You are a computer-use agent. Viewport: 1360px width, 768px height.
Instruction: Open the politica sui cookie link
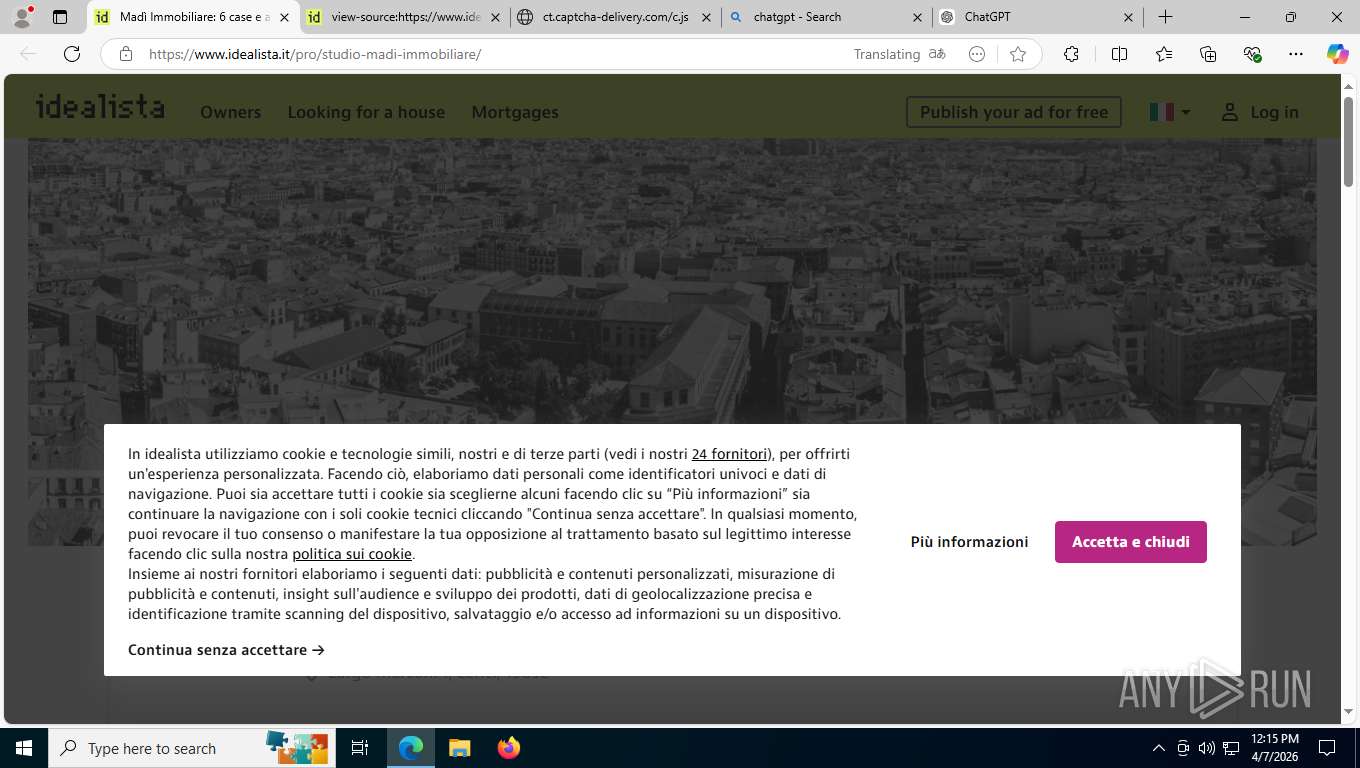tap(352, 554)
